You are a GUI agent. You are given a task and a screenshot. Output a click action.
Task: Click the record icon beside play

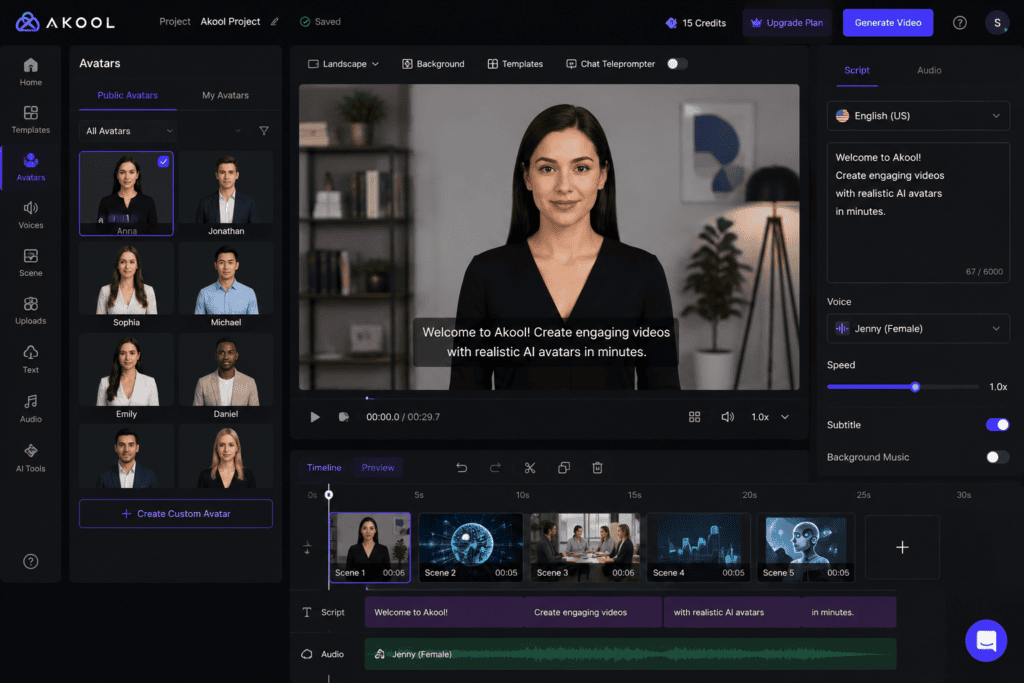344,417
